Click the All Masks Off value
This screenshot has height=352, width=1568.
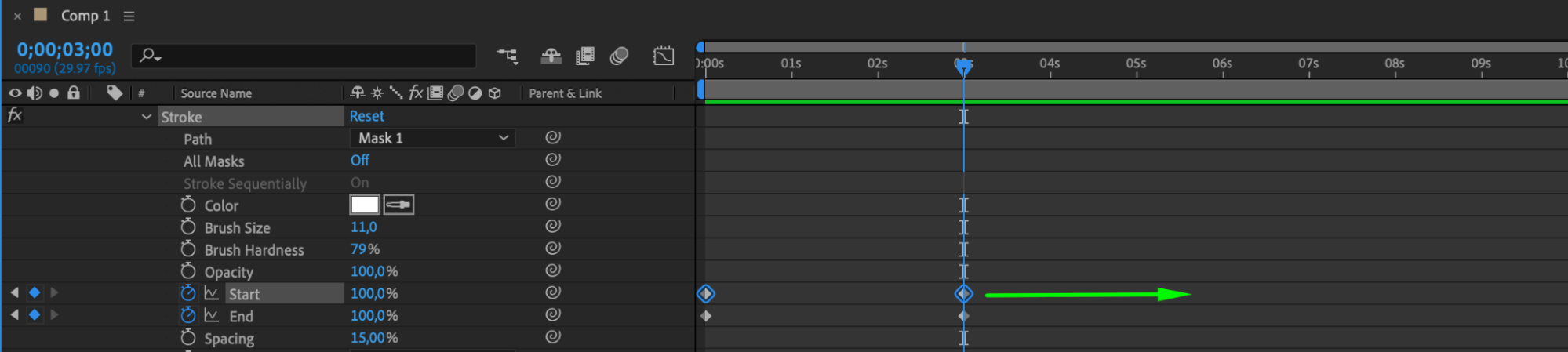pyautogui.click(x=359, y=160)
